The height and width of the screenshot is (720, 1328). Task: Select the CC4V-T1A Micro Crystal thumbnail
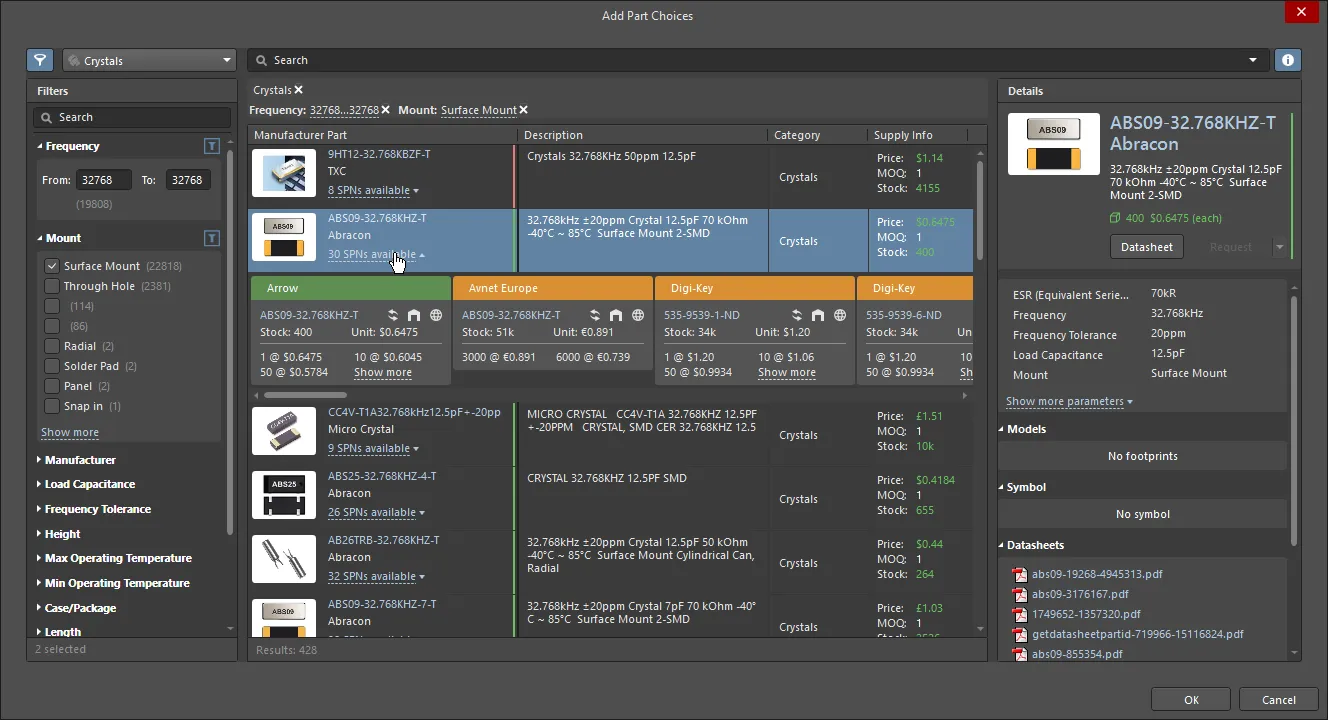284,431
